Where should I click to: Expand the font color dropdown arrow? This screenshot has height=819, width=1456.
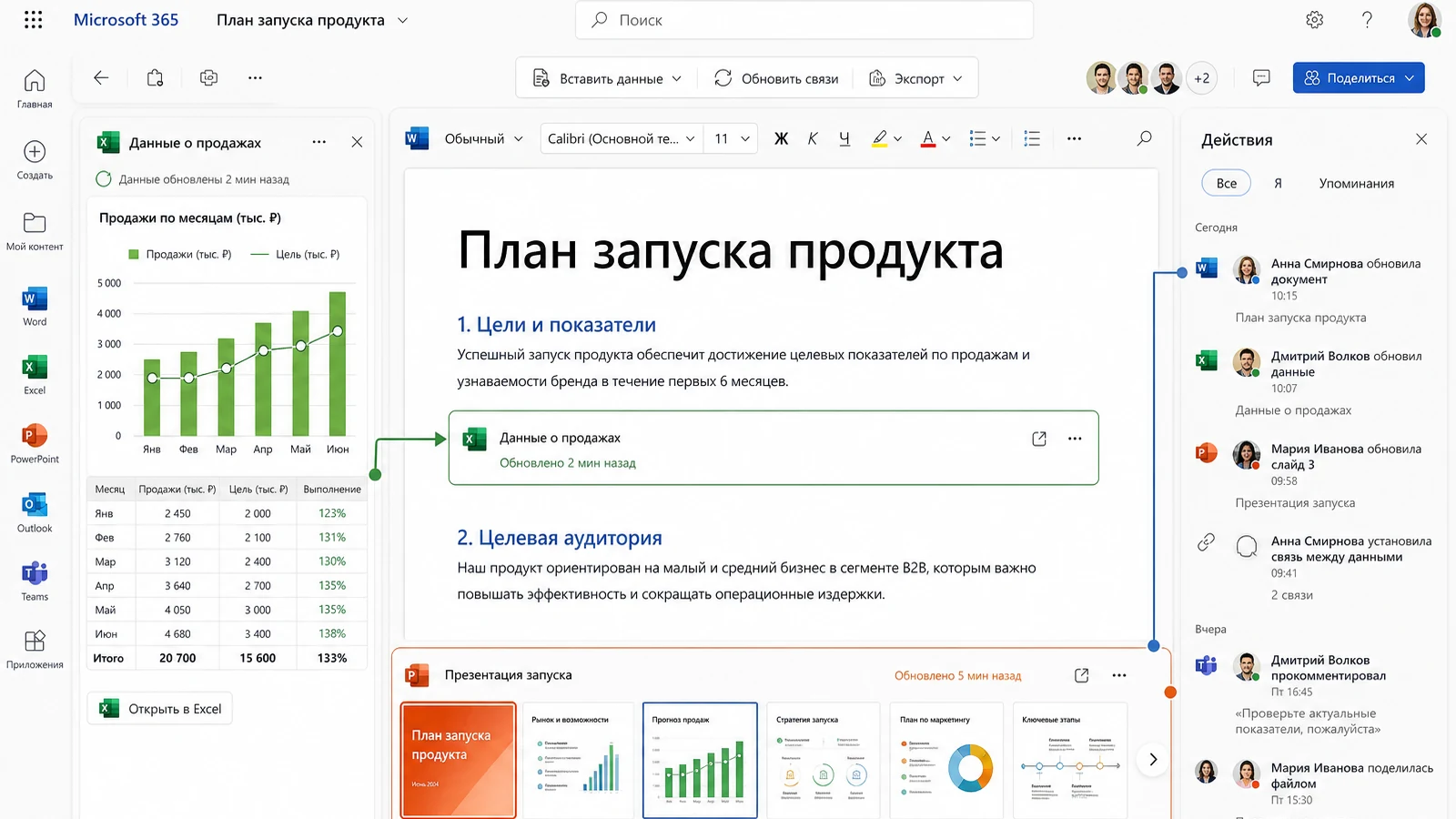tap(945, 139)
